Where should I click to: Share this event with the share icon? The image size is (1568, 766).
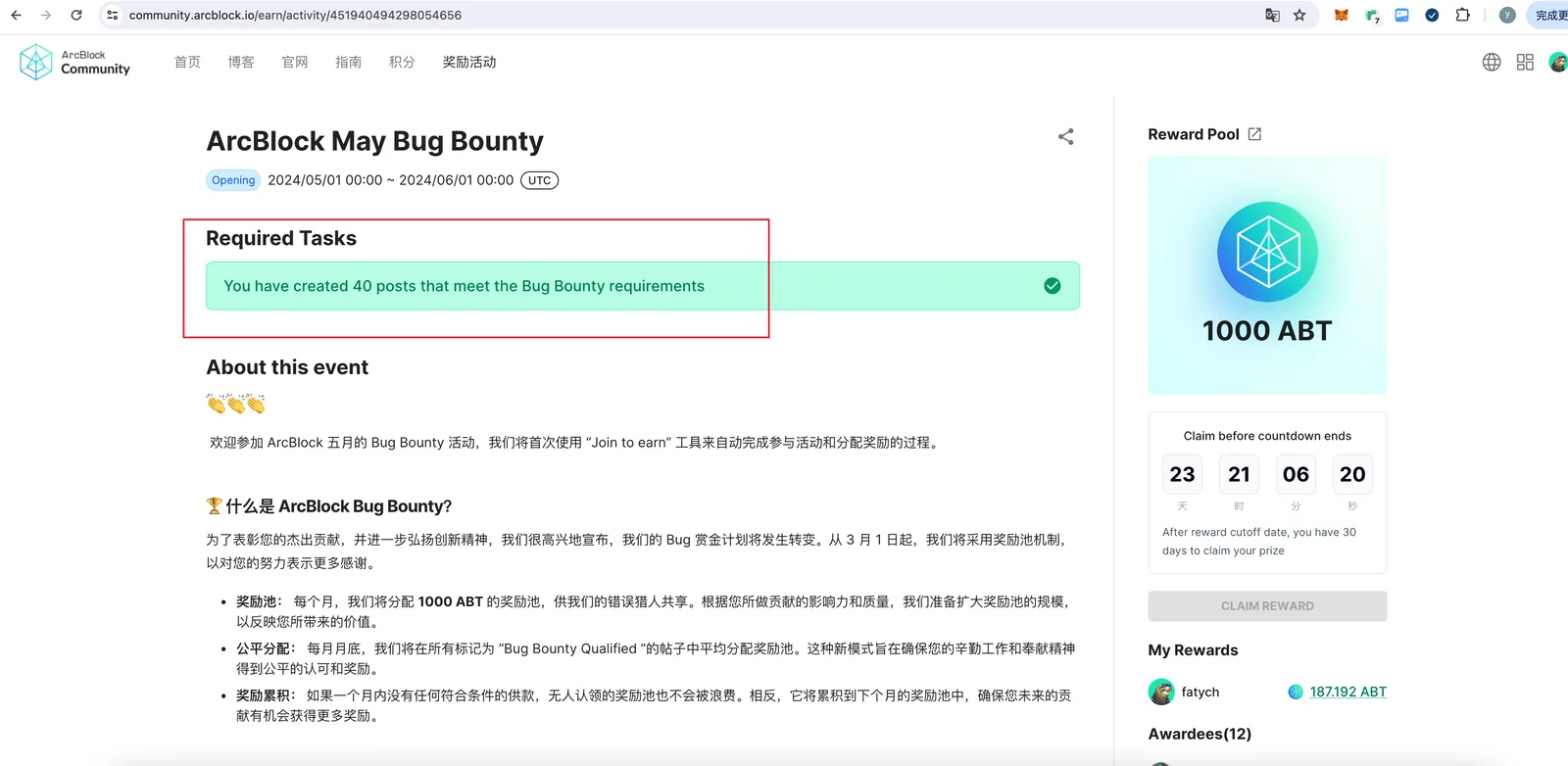pos(1066,136)
